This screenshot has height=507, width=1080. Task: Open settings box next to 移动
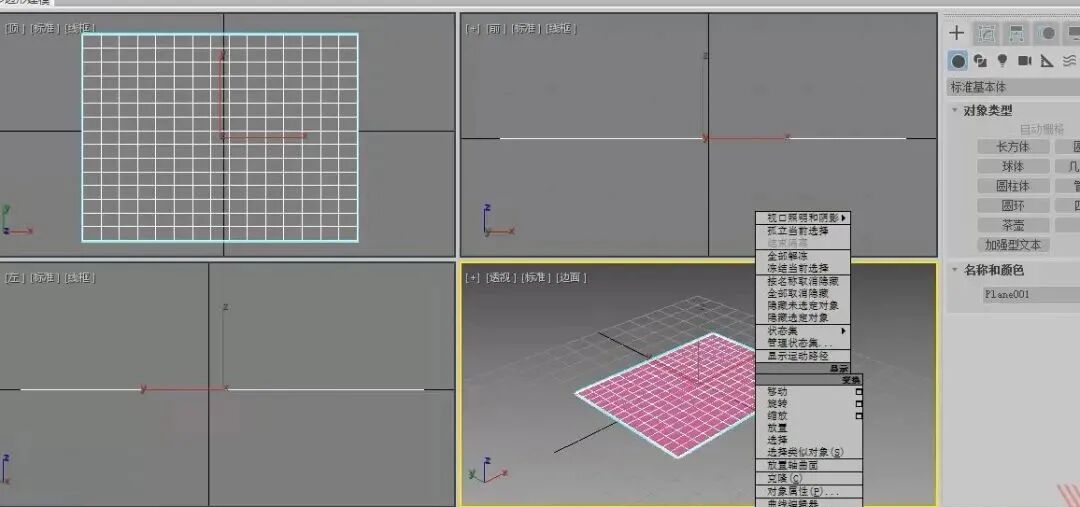pyautogui.click(x=859, y=391)
